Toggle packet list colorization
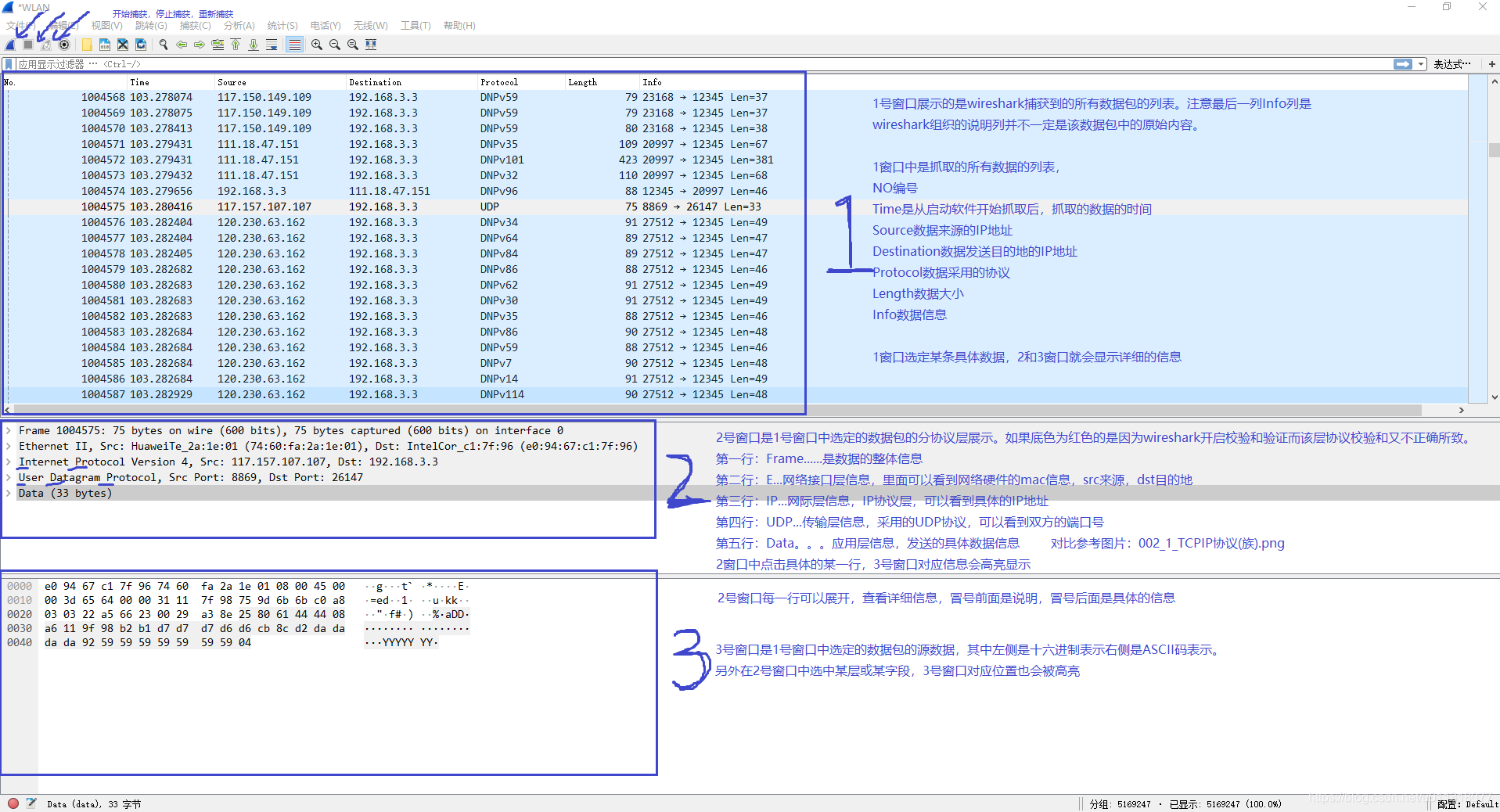Viewport: 1500px width, 812px height. pos(294,45)
